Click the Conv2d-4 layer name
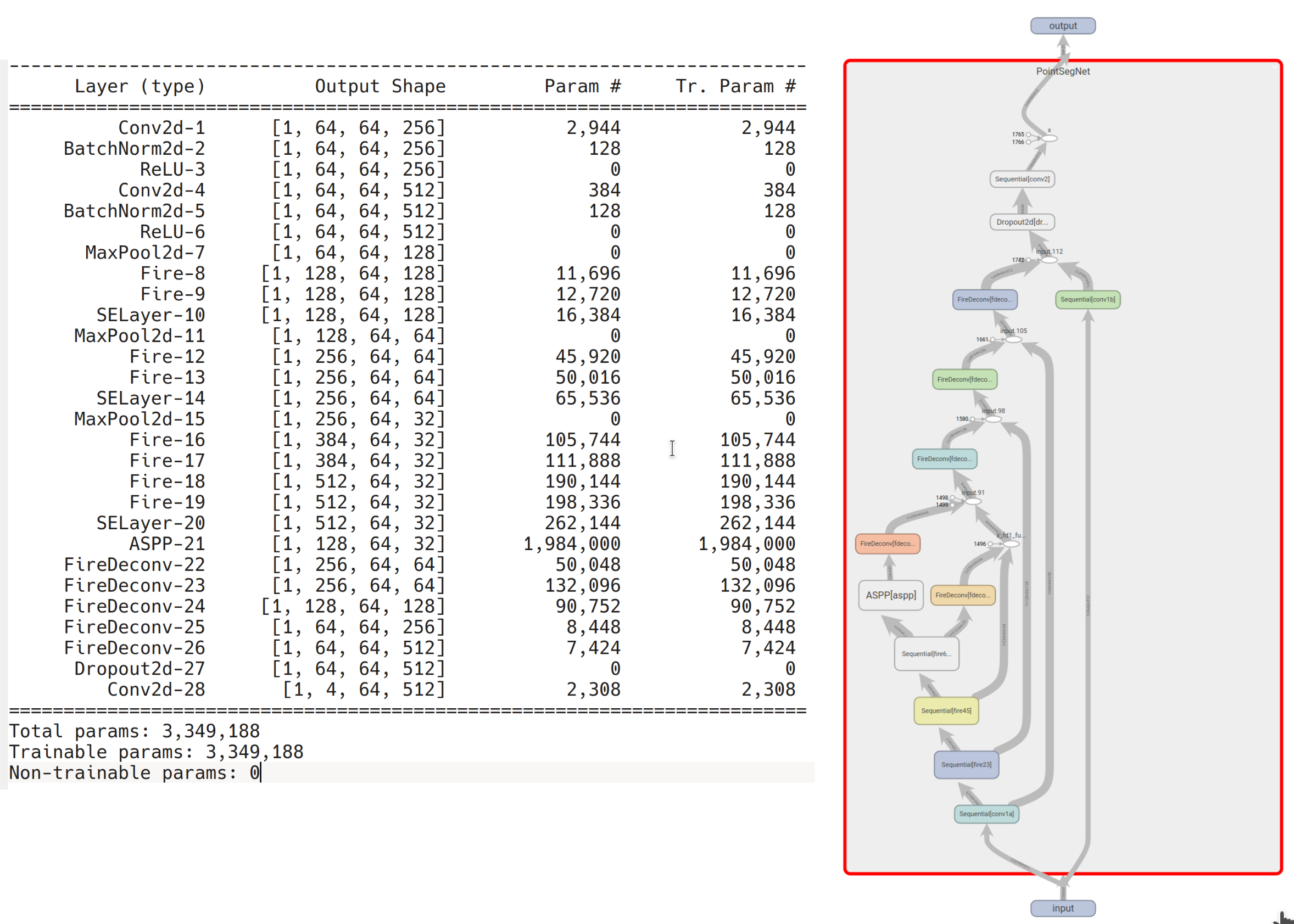Screen dimensions: 1294x924 click(161, 190)
